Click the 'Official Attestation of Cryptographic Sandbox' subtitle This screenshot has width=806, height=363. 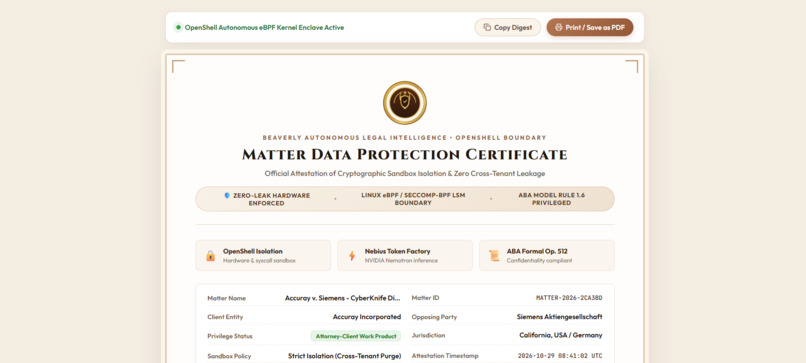coord(405,174)
